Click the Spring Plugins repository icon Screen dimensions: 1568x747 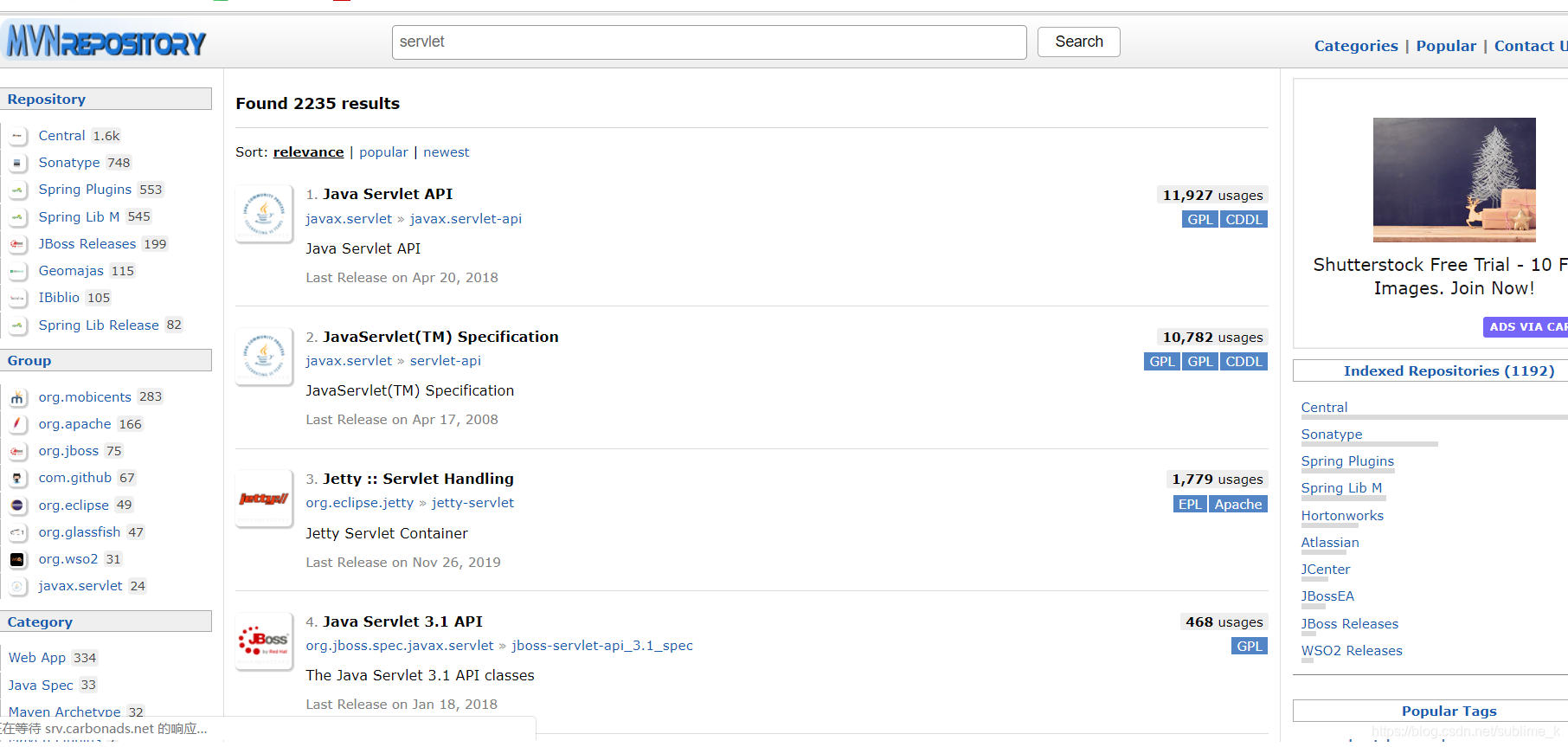pyautogui.click(x=17, y=190)
